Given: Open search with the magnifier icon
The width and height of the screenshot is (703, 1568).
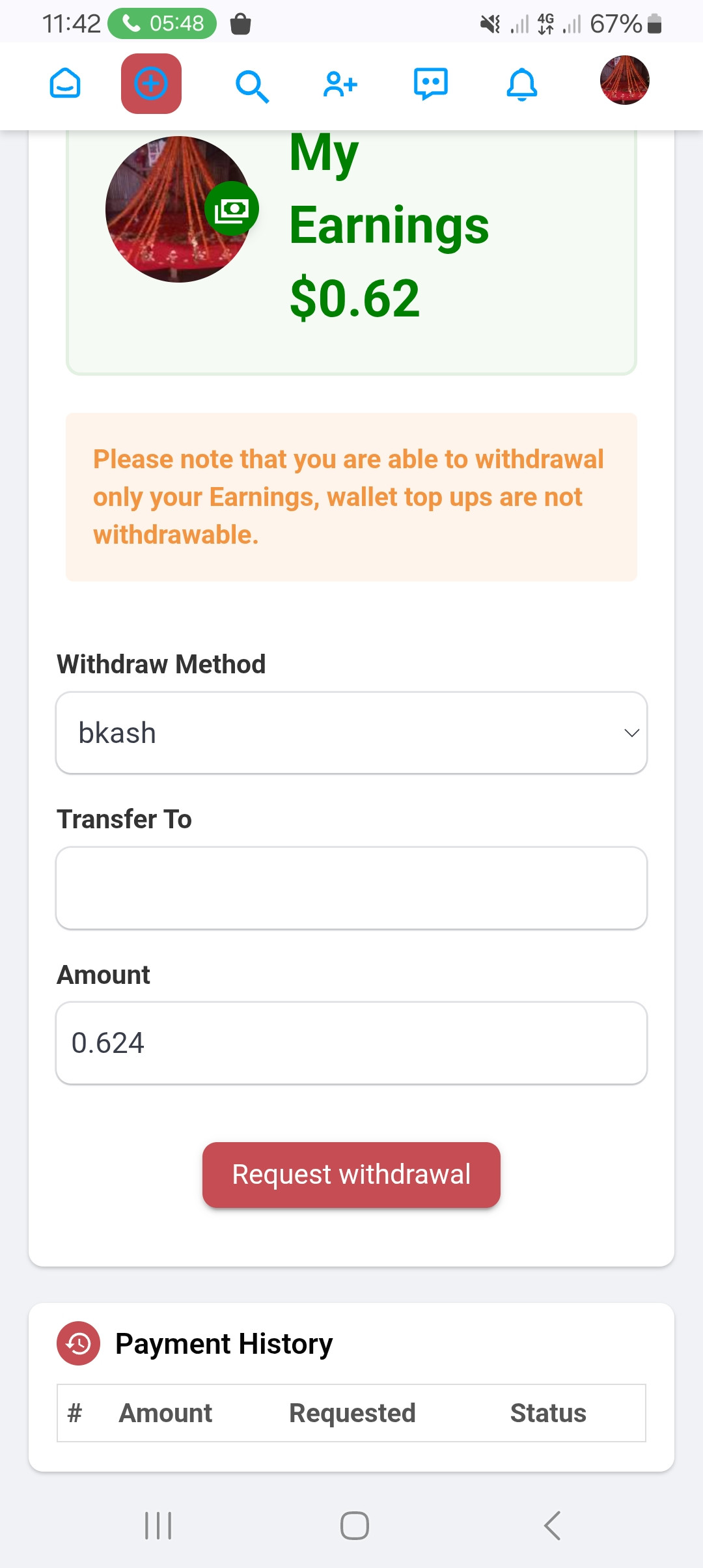Looking at the screenshot, I should click(252, 86).
